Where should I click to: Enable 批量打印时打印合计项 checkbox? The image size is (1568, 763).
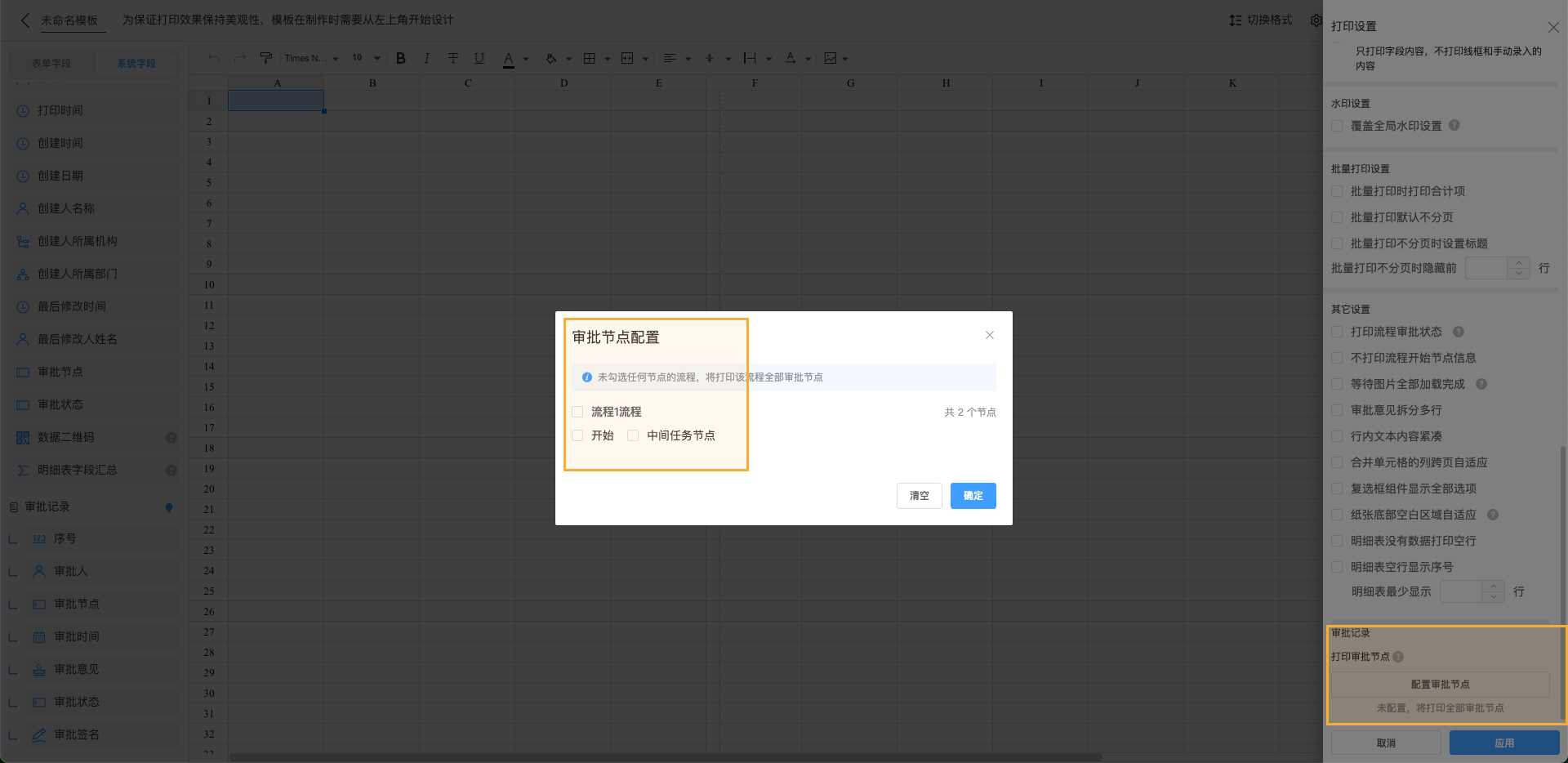click(x=1337, y=191)
